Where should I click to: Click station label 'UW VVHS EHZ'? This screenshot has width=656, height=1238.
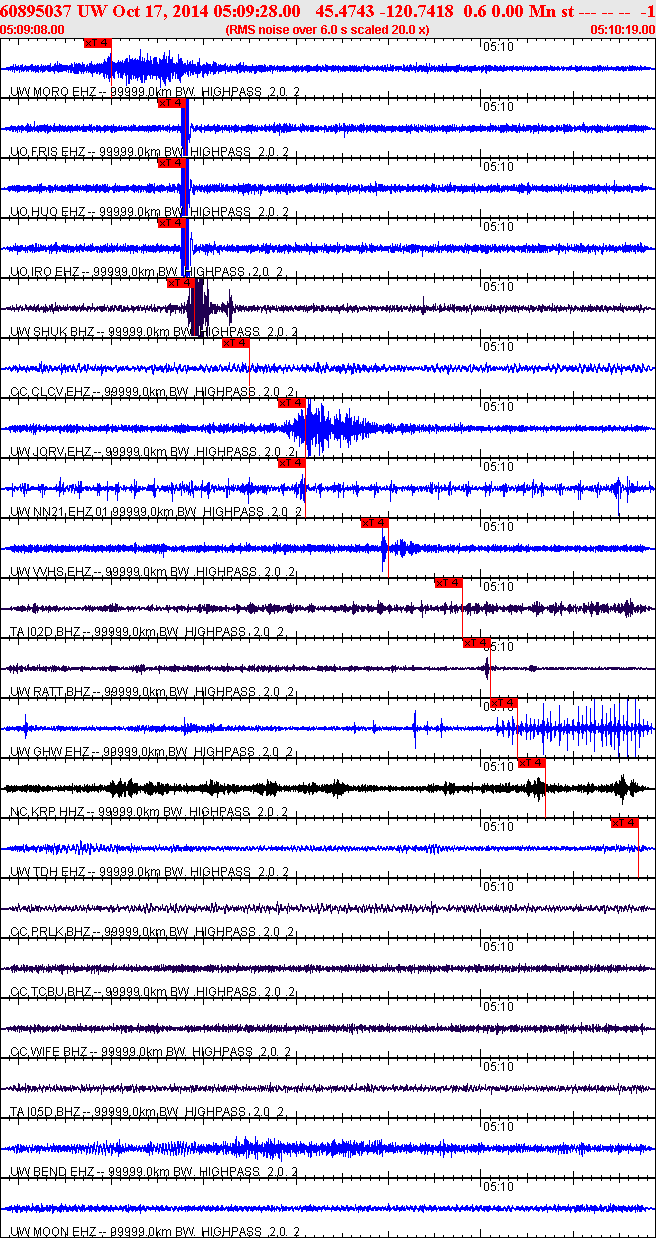49,571
